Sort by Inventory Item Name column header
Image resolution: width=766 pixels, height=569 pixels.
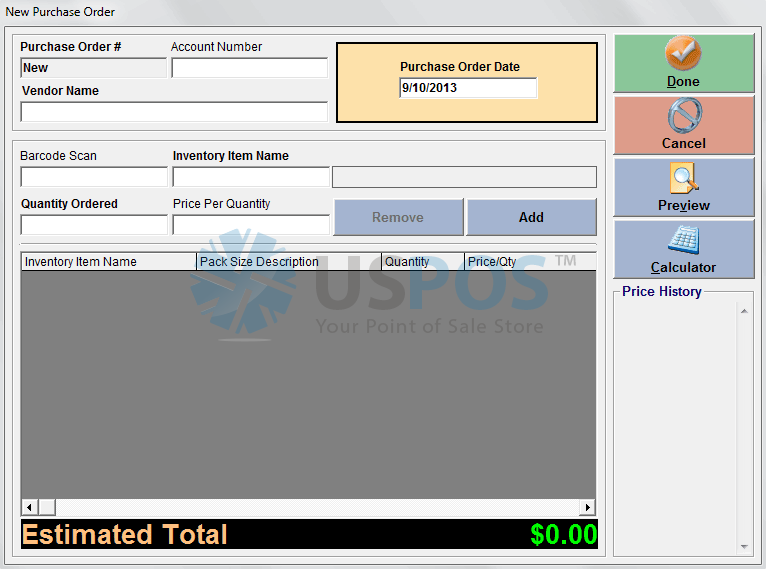coord(108,262)
